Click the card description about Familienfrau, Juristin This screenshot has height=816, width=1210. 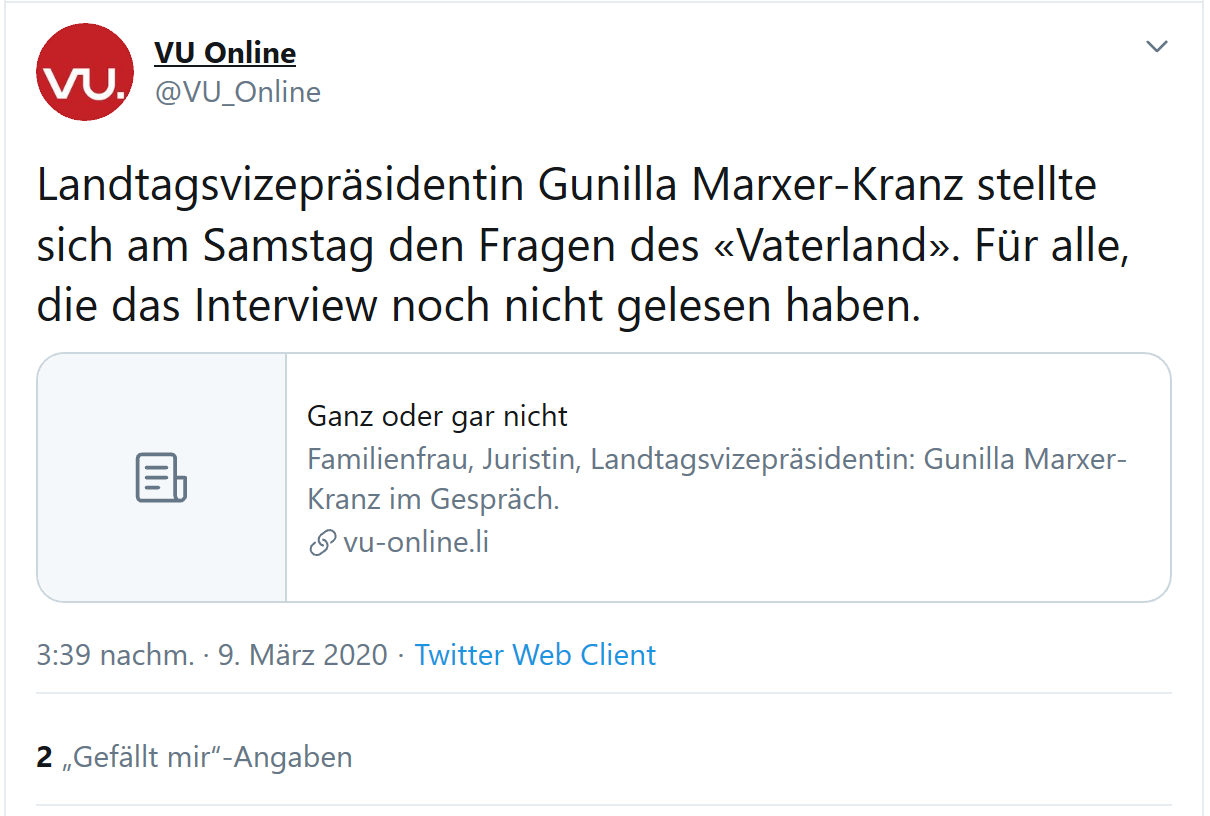[717, 479]
